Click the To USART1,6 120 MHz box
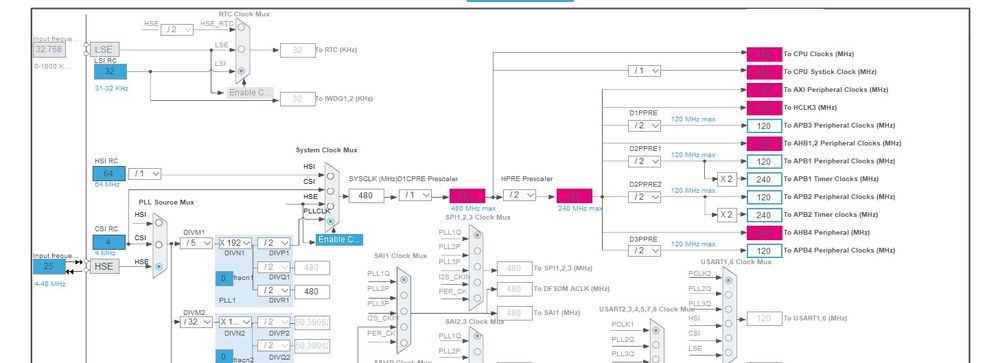 point(764,318)
